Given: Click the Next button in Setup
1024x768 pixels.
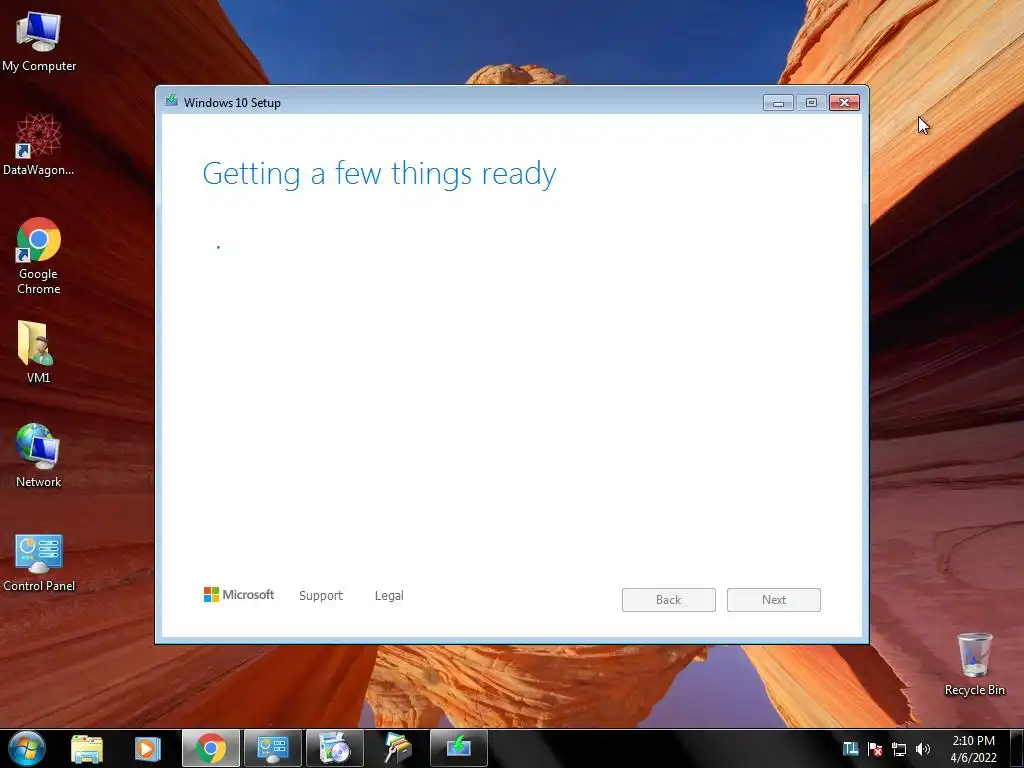Looking at the screenshot, I should click(774, 600).
